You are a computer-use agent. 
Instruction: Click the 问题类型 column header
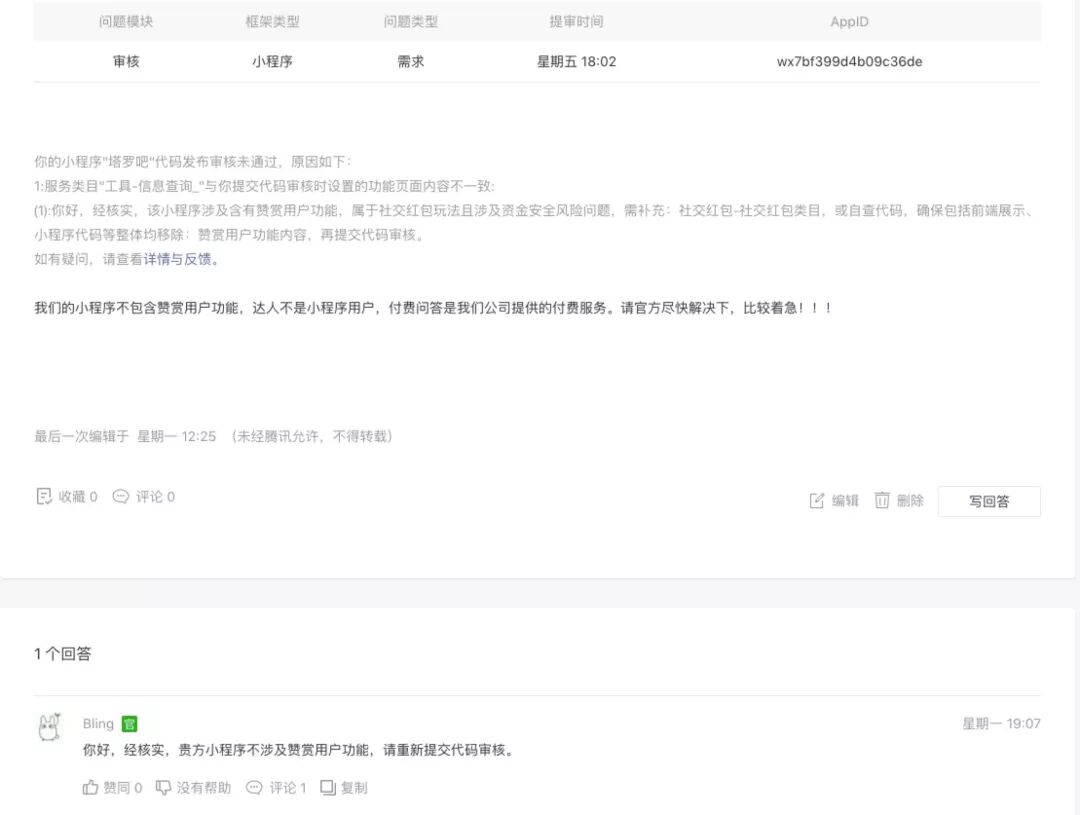[411, 21]
